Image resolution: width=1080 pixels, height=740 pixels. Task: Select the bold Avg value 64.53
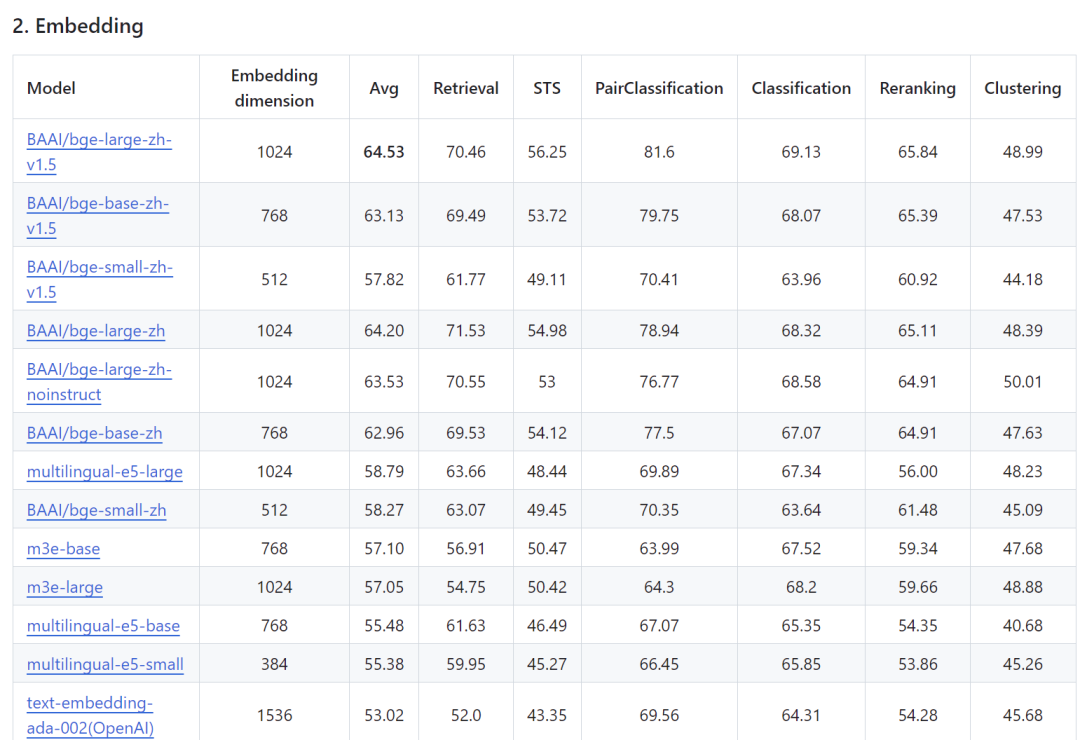coord(384,152)
